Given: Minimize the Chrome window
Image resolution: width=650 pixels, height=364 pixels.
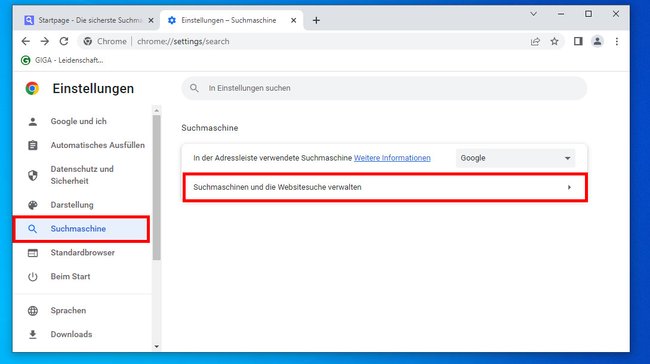Looking at the screenshot, I should (x=561, y=14).
